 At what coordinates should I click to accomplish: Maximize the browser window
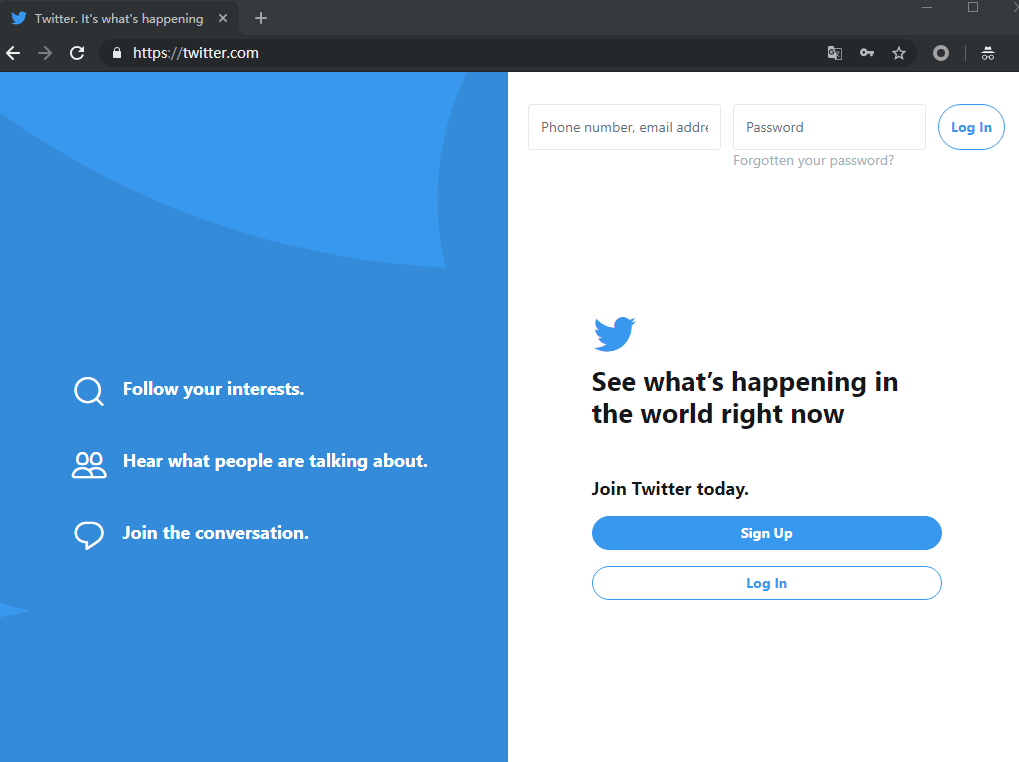click(x=973, y=8)
